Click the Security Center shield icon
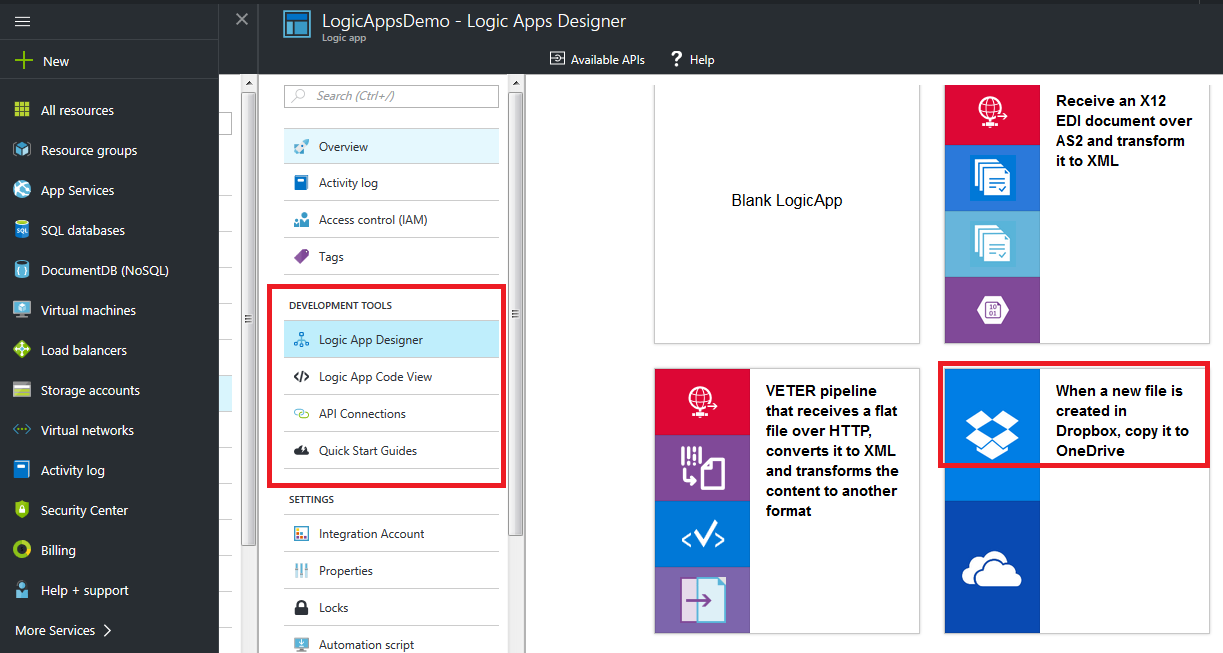The height and width of the screenshot is (653, 1223). pos(22,510)
